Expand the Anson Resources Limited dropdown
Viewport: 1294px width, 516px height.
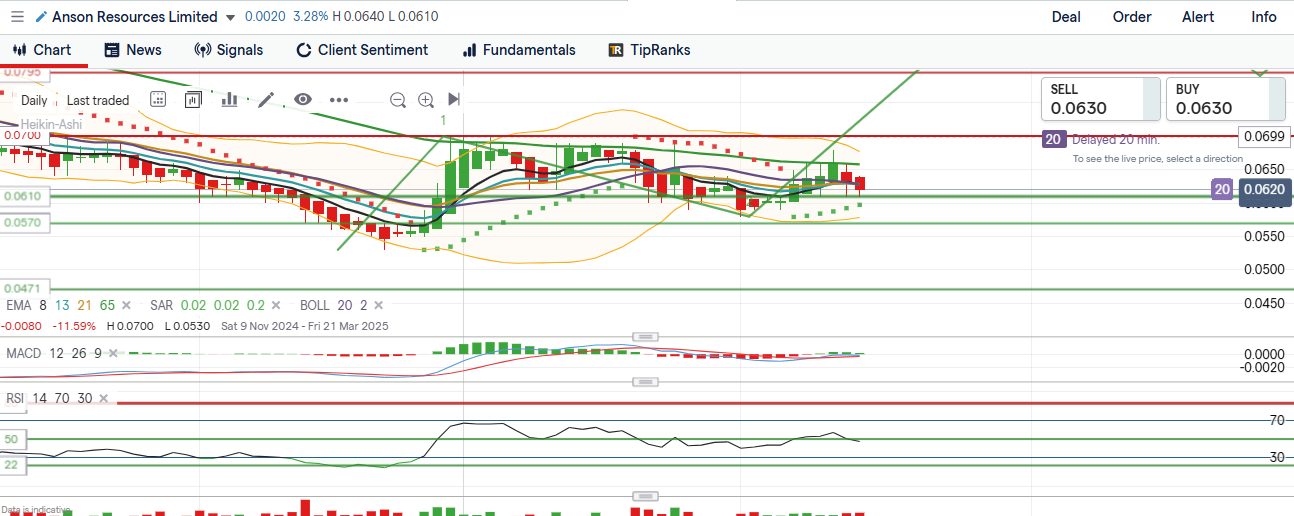pos(231,18)
